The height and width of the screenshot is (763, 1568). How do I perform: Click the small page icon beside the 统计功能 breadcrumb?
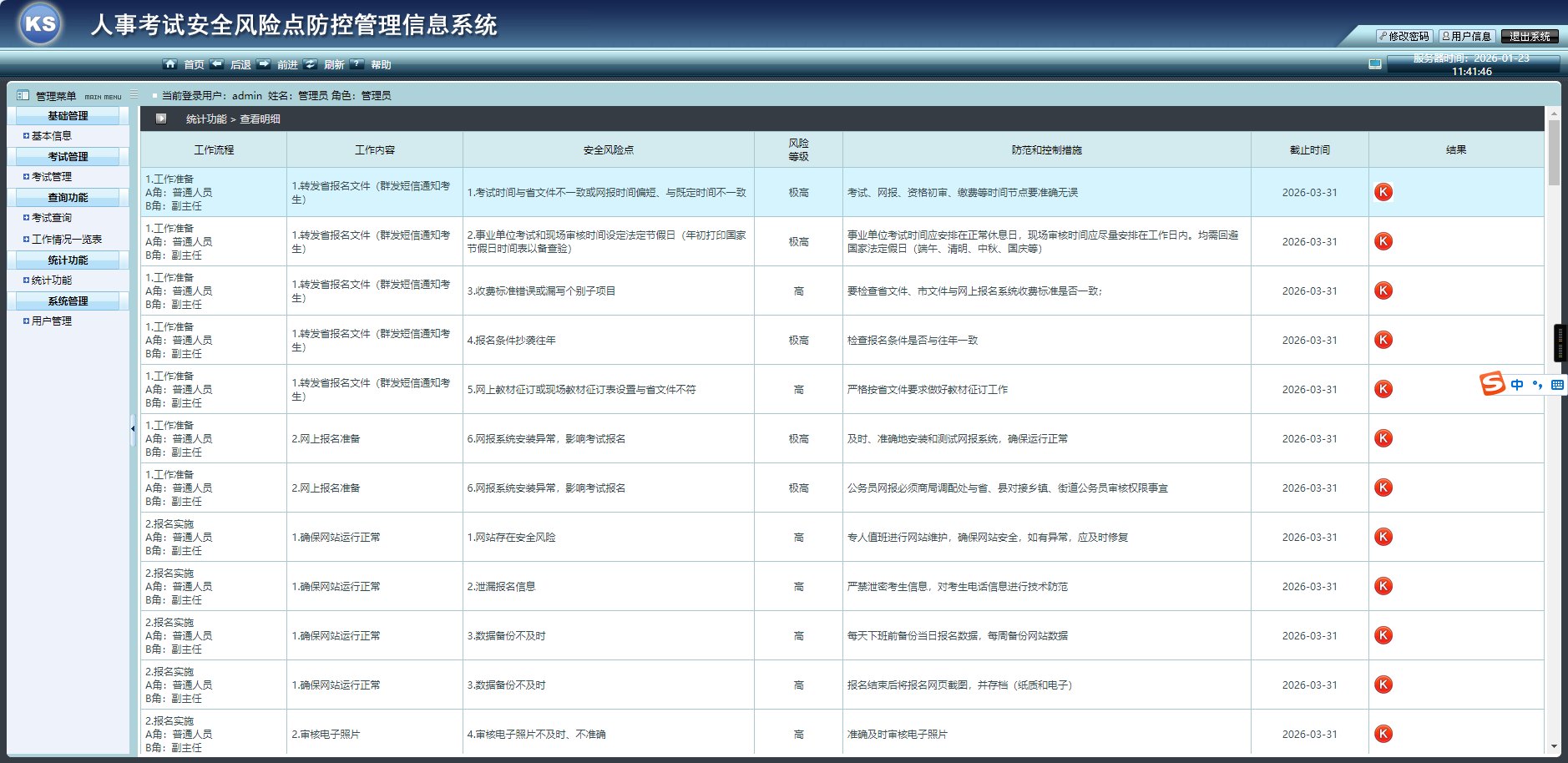(x=159, y=119)
